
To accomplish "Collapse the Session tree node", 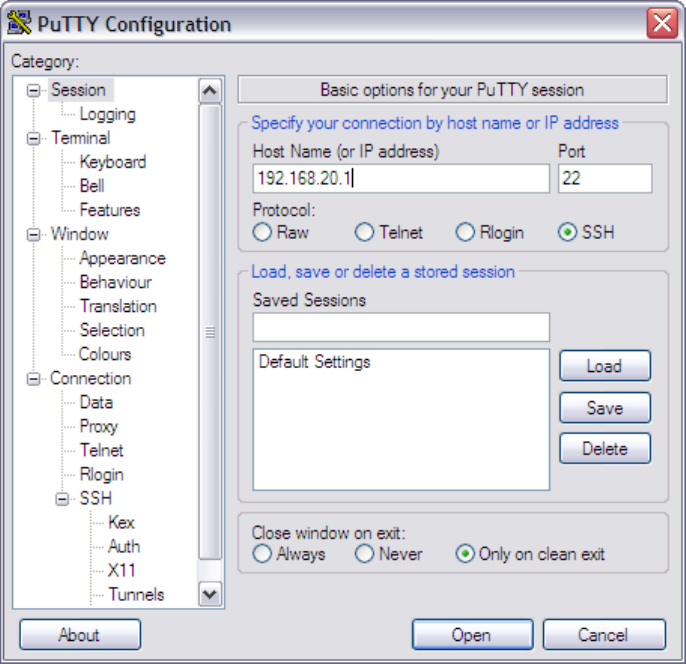I will [x=33, y=91].
